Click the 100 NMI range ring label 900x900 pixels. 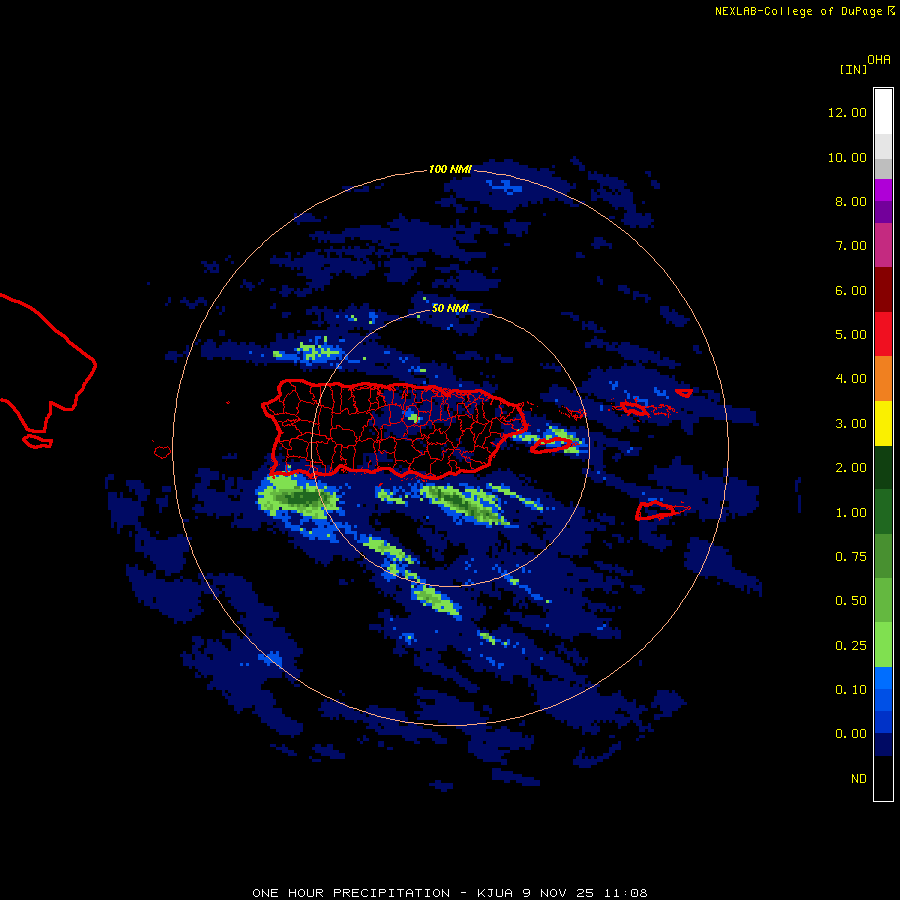450,169
